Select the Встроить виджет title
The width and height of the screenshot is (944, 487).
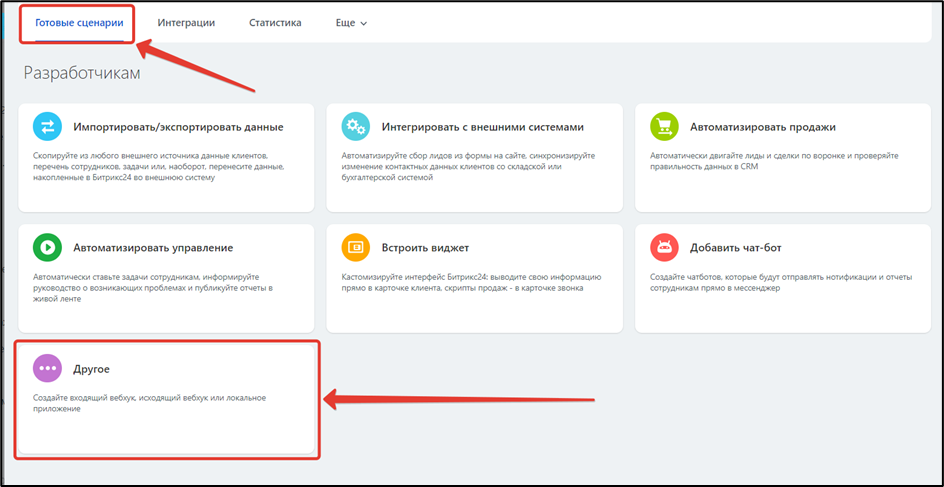point(425,247)
